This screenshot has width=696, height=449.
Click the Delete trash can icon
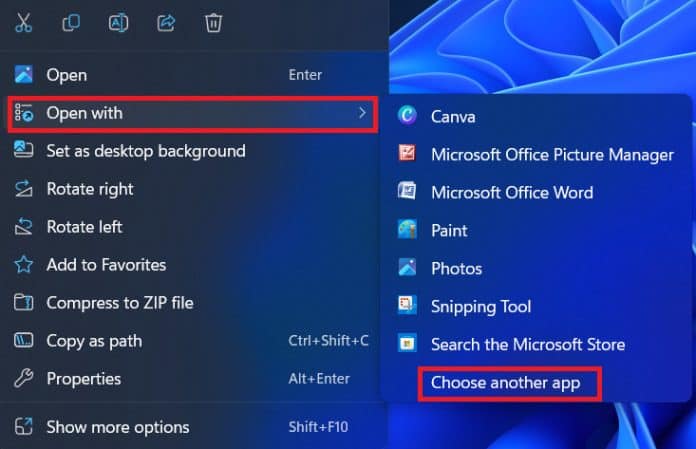click(x=213, y=22)
